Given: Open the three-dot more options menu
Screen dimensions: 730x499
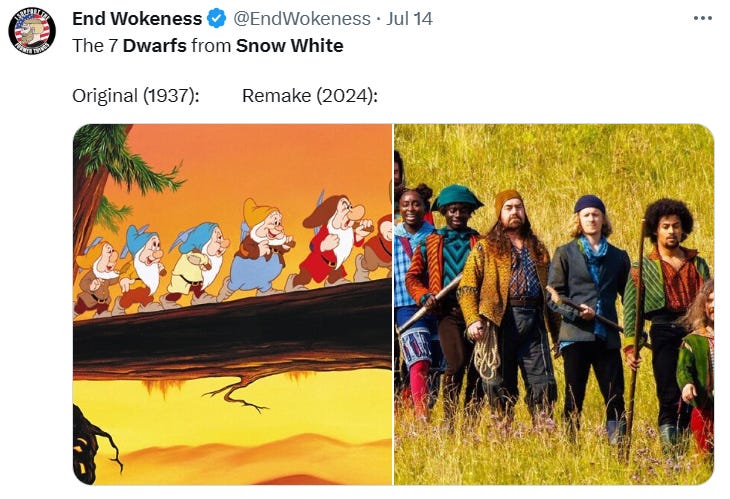Looking at the screenshot, I should [703, 18].
